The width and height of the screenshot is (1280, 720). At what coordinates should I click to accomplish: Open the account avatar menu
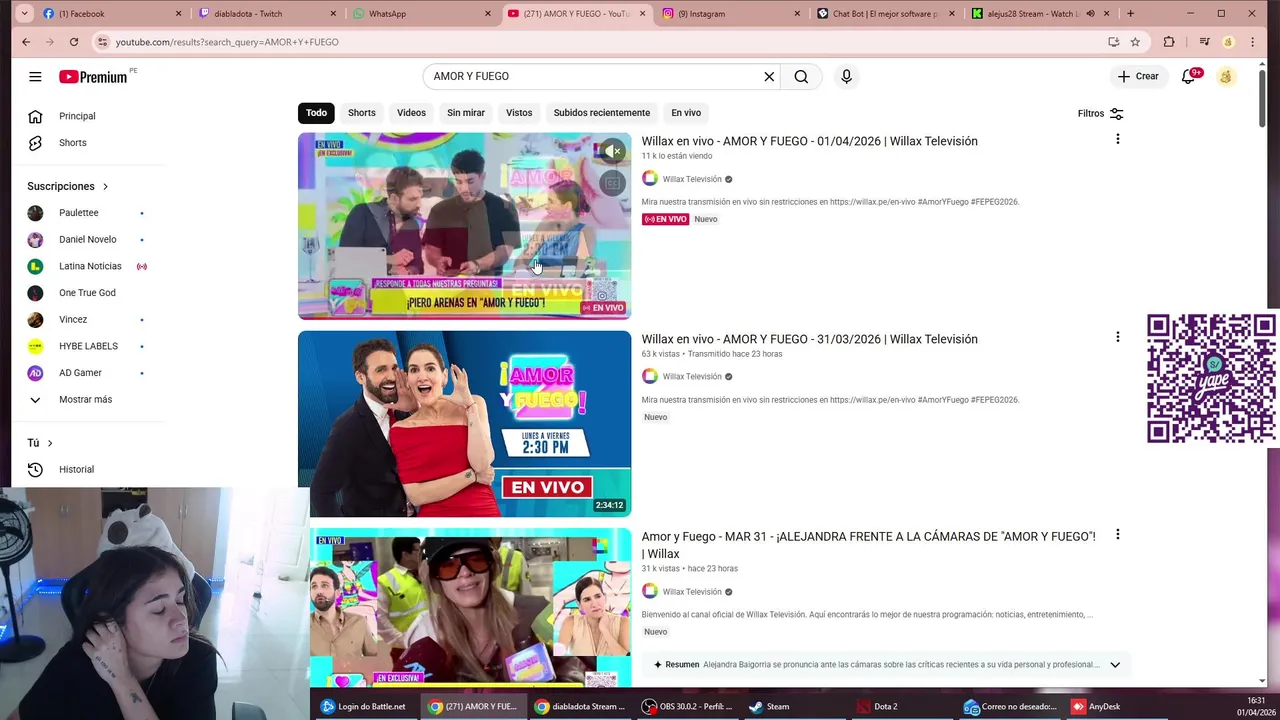pyautogui.click(x=1226, y=77)
